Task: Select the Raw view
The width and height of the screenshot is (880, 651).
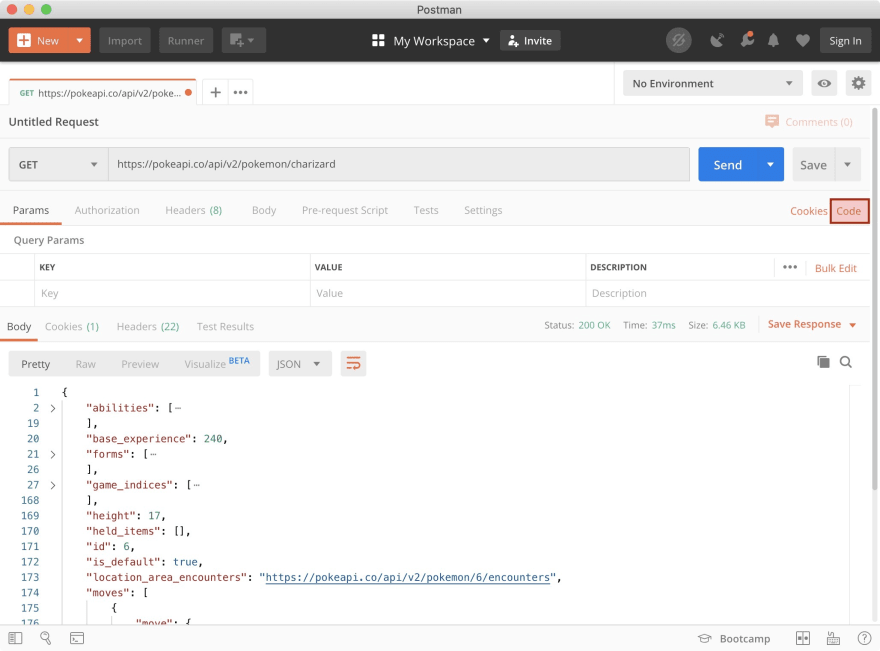Action: tap(85, 364)
